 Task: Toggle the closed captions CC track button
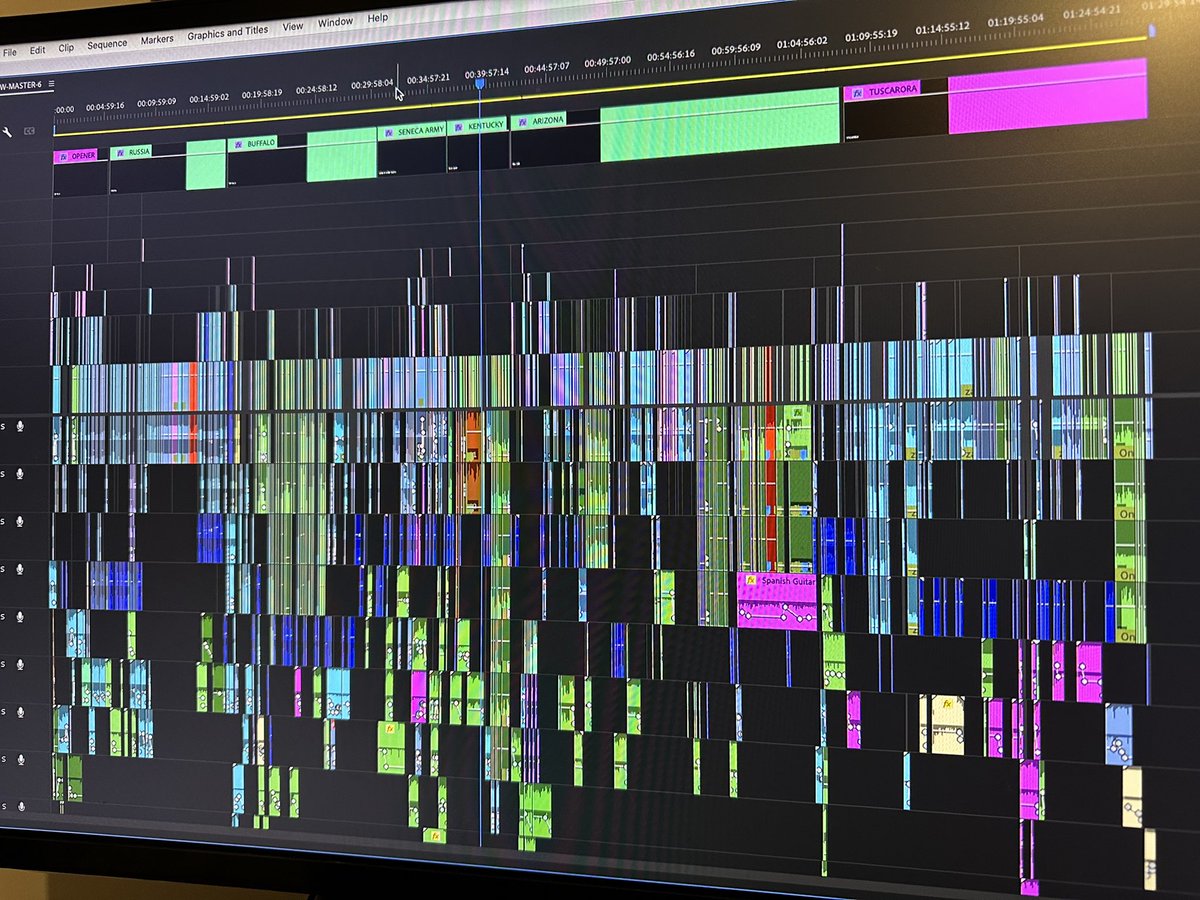tap(30, 131)
